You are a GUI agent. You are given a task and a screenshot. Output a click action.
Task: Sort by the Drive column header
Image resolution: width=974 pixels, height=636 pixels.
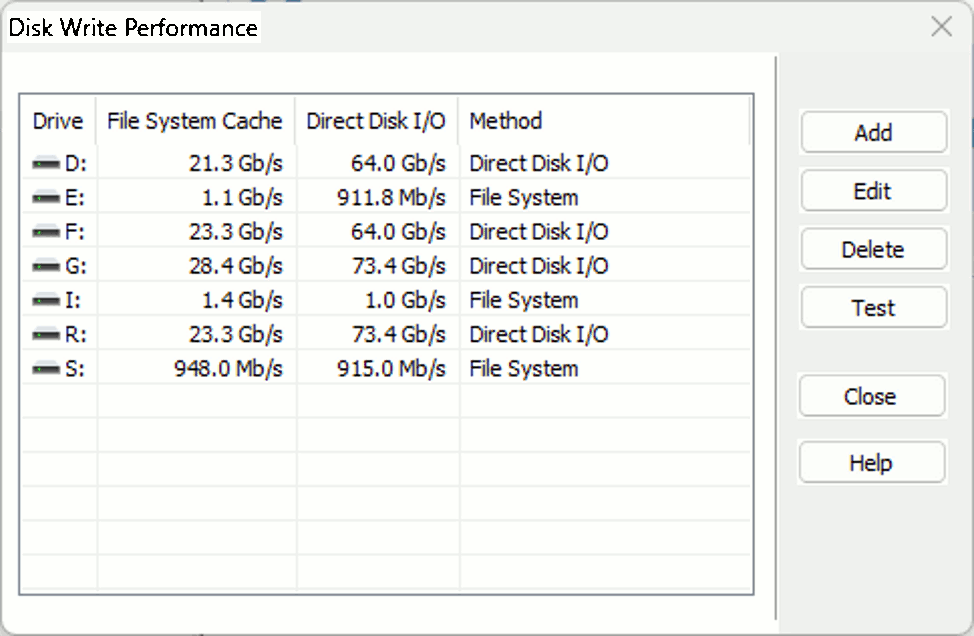tap(58, 120)
